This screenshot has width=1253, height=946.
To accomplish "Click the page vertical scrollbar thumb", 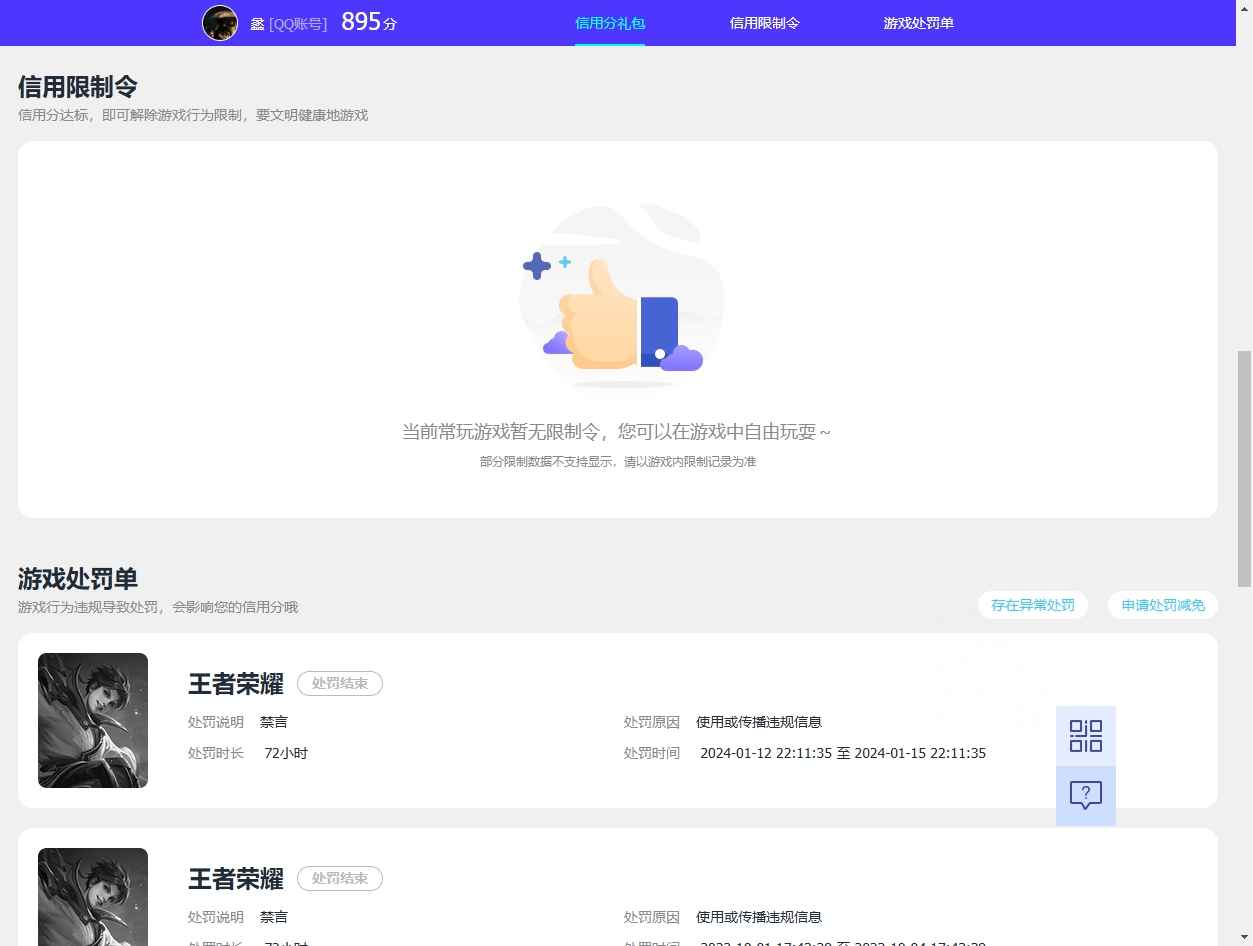I will pyautogui.click(x=1244, y=468).
